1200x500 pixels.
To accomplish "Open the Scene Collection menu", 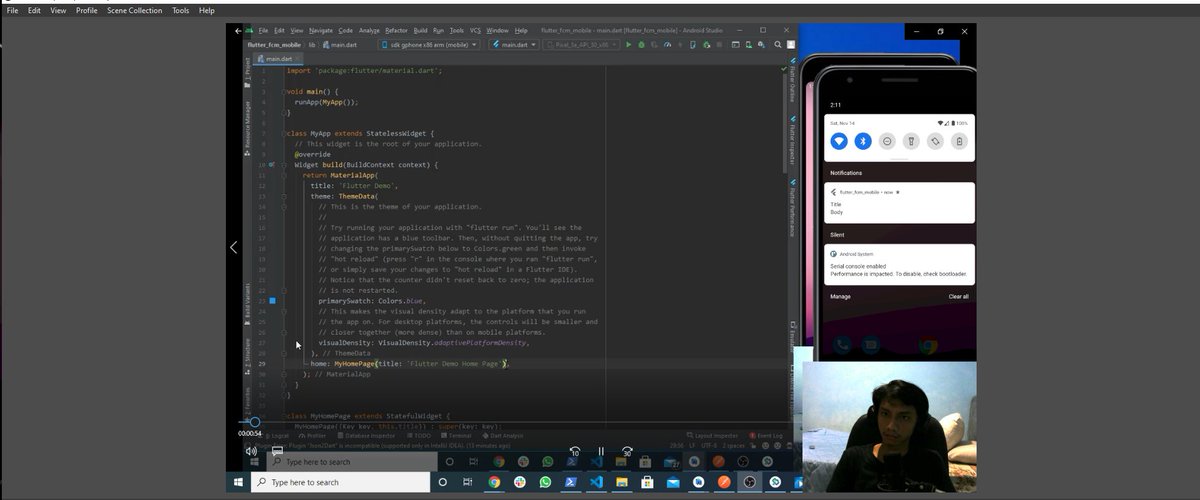I will coord(134,10).
